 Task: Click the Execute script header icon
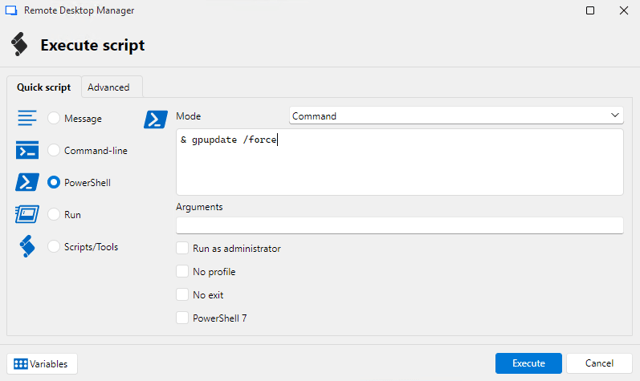click(19, 44)
